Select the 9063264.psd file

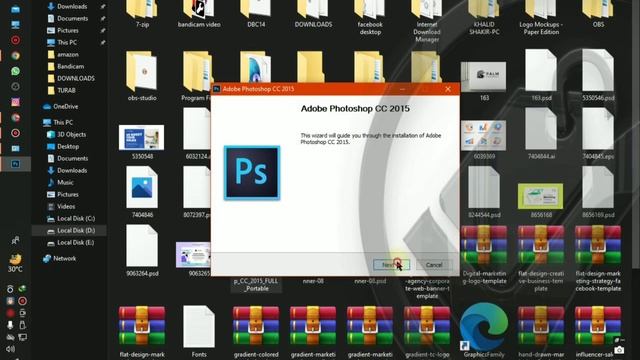[x=142, y=251]
